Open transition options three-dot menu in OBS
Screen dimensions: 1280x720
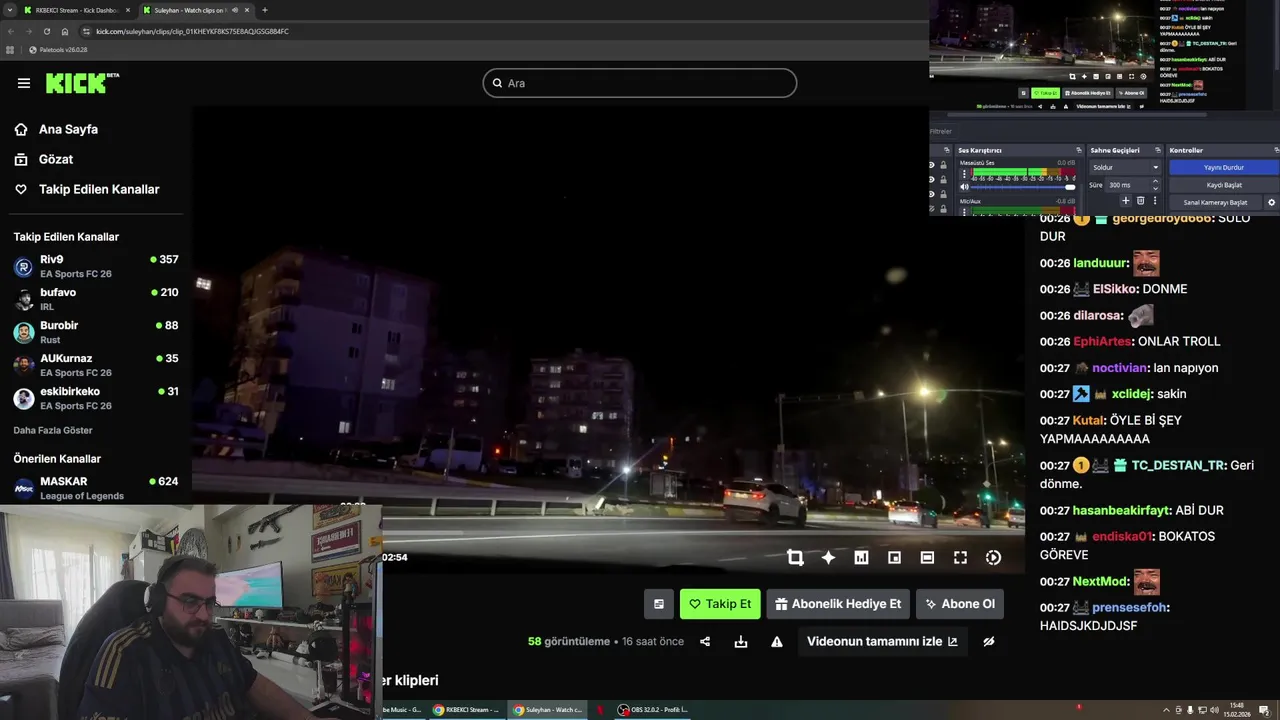[1155, 201]
